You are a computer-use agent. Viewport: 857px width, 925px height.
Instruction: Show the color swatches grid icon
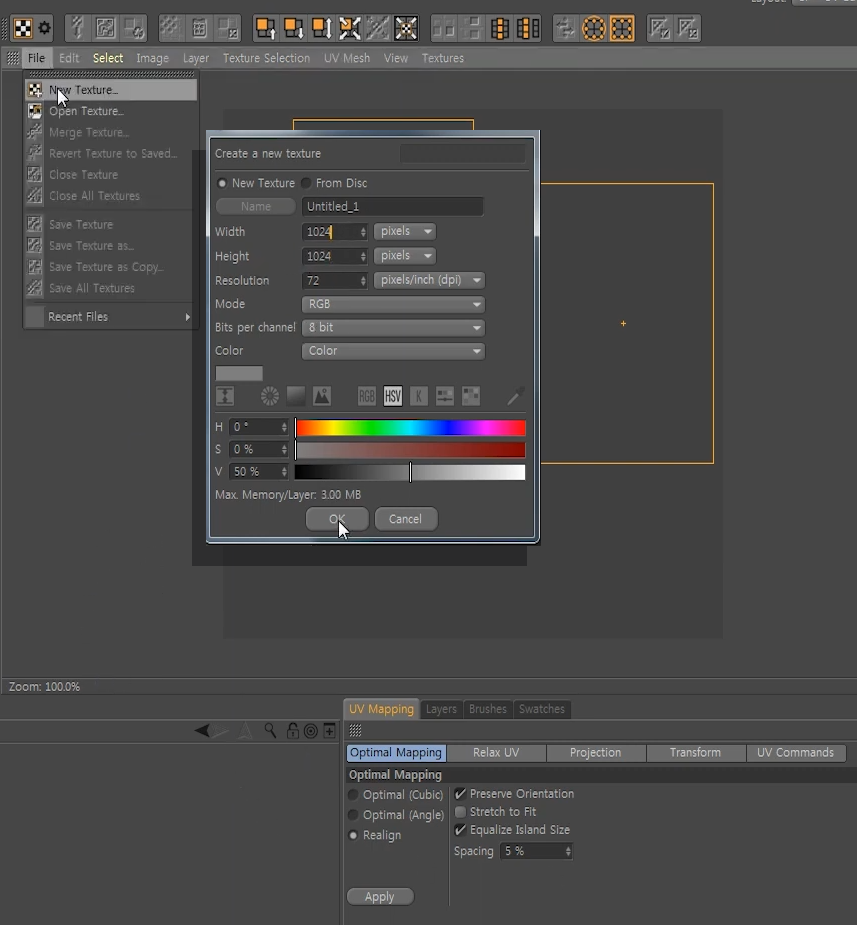pos(470,396)
